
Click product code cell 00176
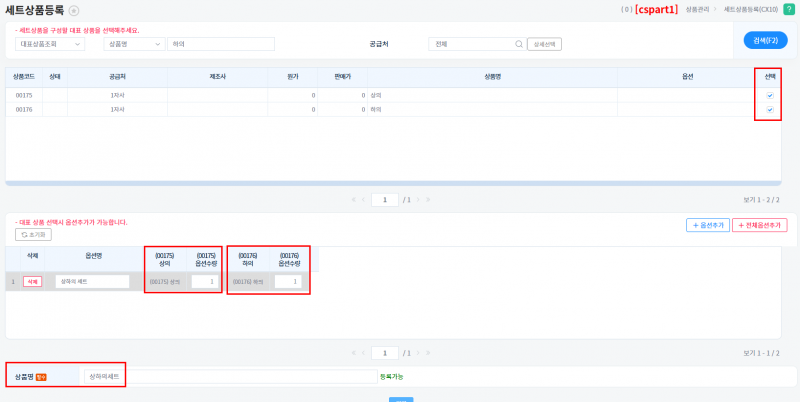[x=24, y=110]
